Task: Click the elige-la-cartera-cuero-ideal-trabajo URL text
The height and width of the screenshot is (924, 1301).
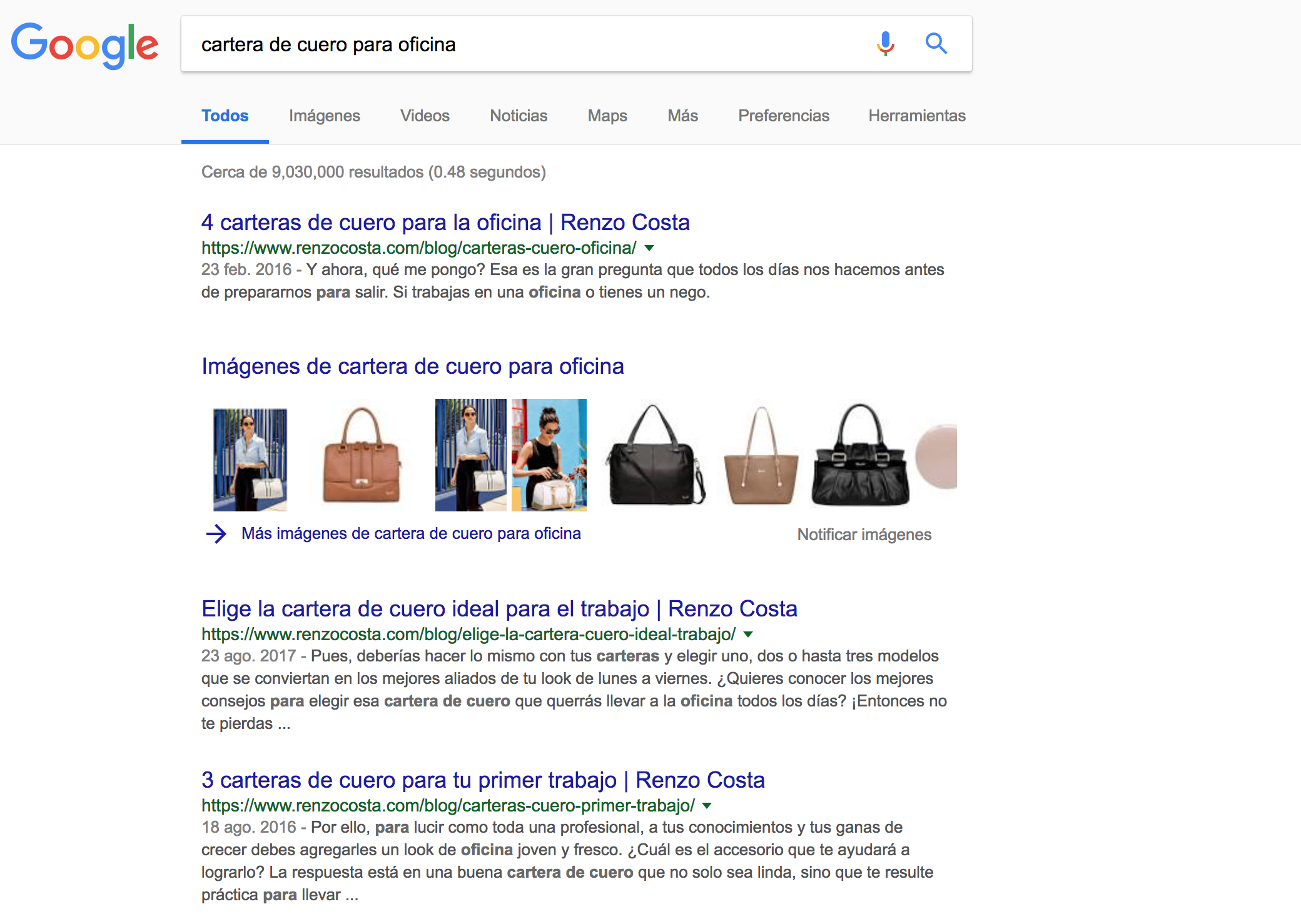Action: pyautogui.click(x=468, y=635)
